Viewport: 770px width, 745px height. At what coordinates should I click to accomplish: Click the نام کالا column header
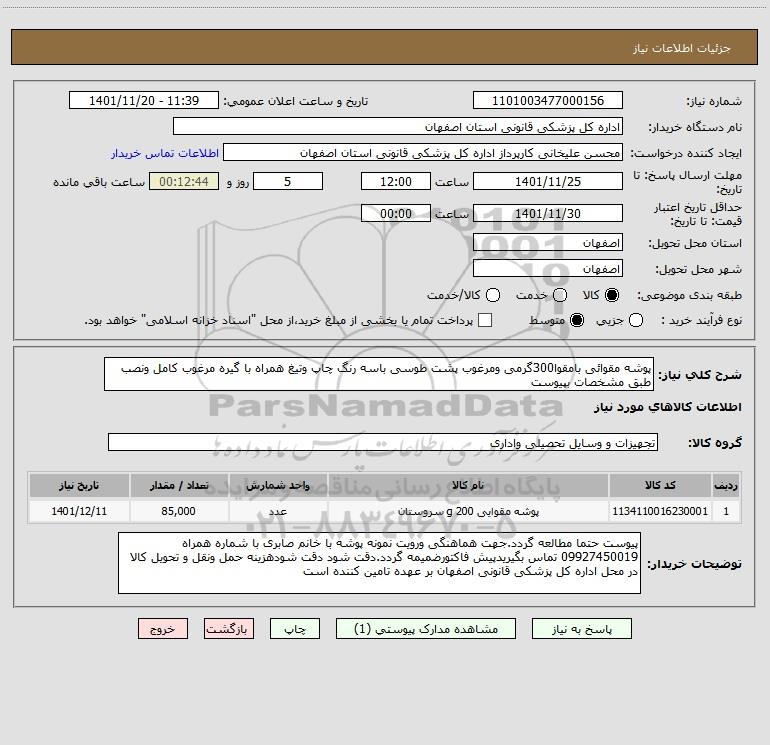[468, 485]
